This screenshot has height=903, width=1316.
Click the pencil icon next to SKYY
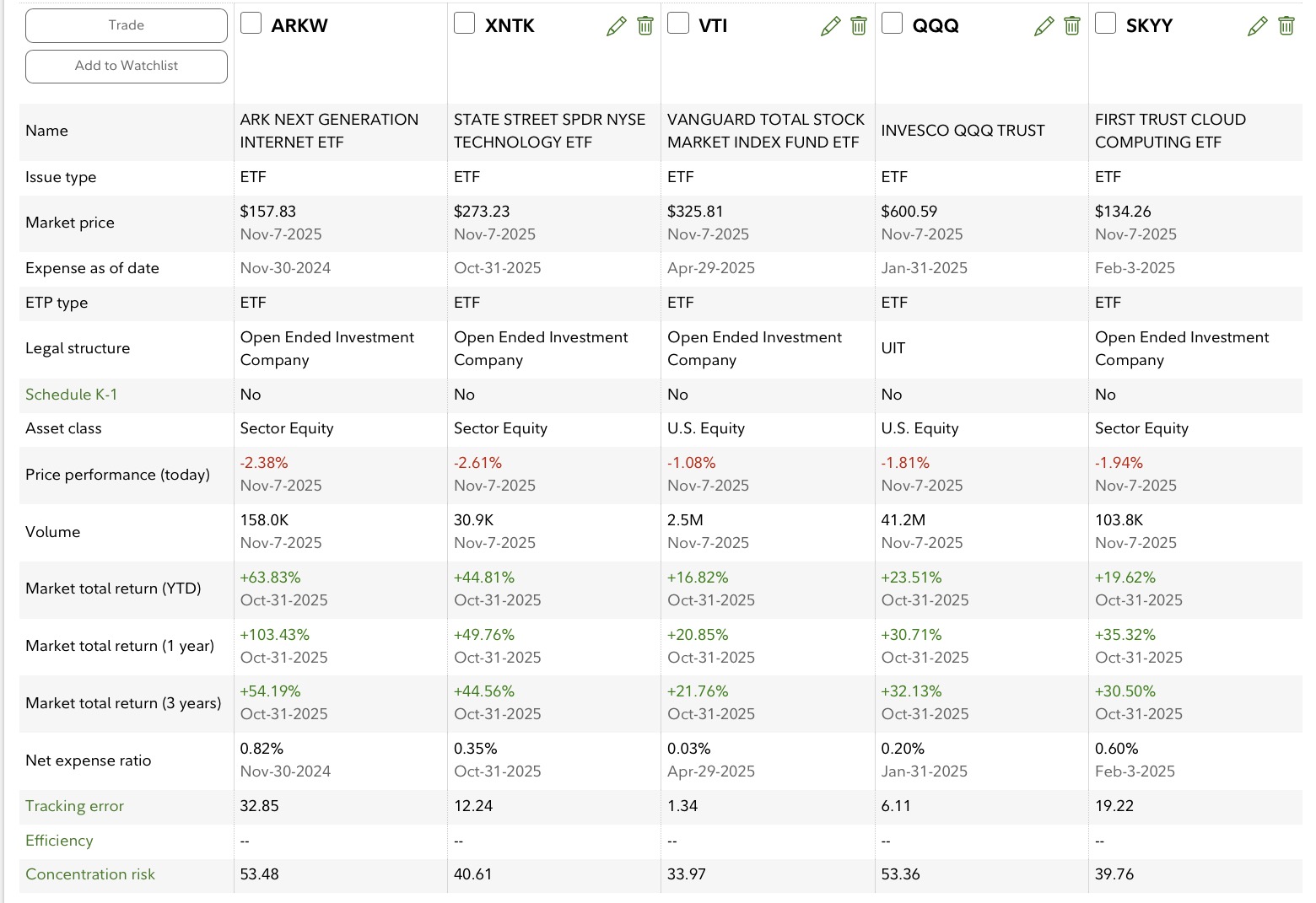1257,26
